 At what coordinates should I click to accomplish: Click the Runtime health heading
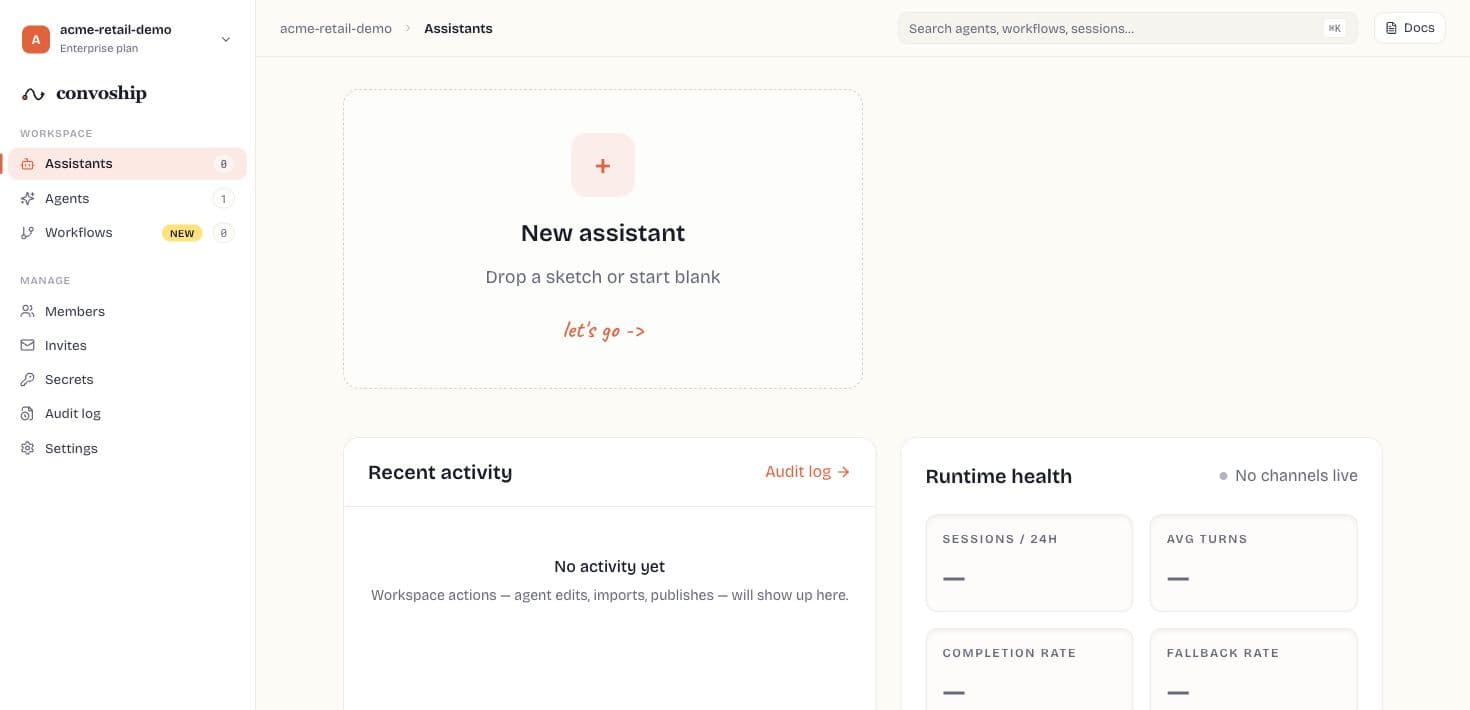coord(999,477)
